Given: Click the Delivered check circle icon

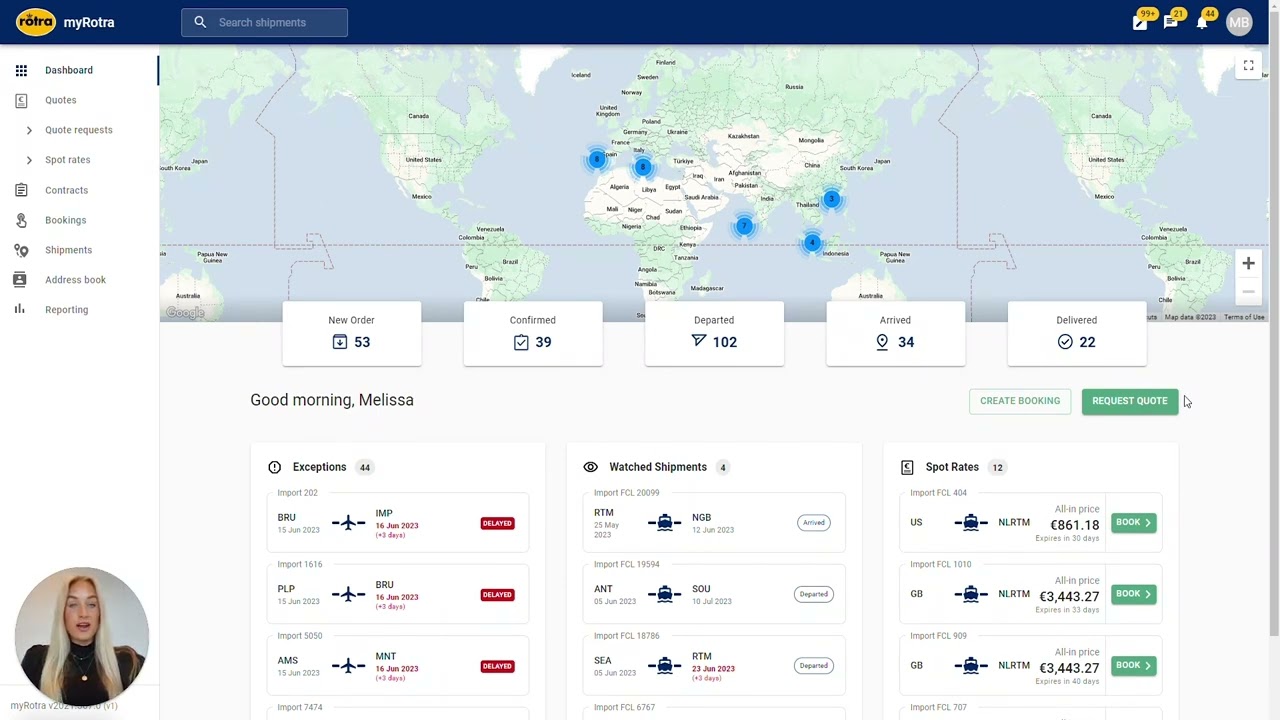Looking at the screenshot, I should [x=1065, y=342].
